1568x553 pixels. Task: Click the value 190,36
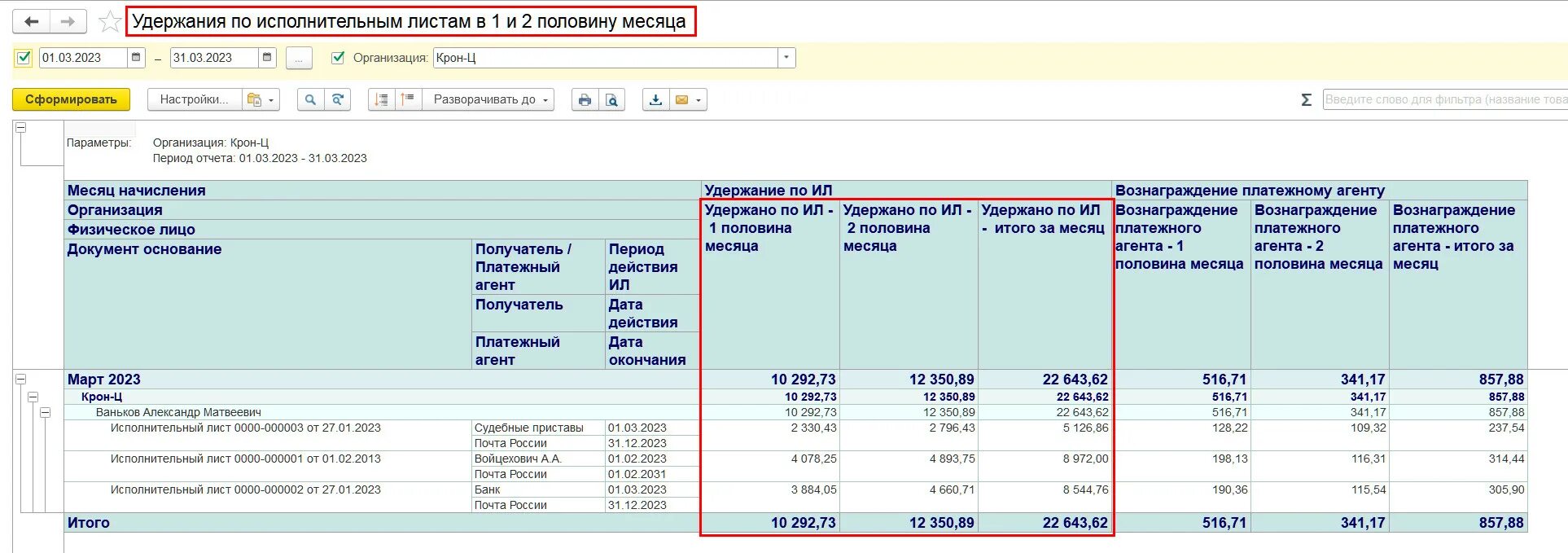(x=1229, y=489)
